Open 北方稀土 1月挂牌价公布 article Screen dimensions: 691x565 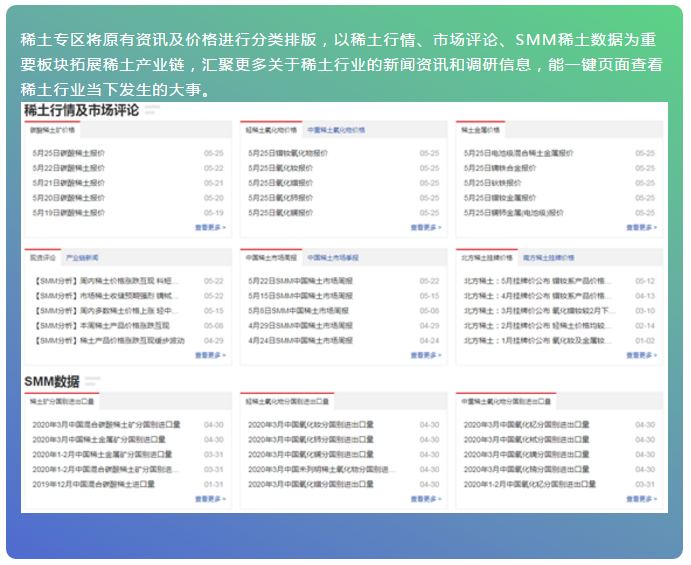pos(537,341)
